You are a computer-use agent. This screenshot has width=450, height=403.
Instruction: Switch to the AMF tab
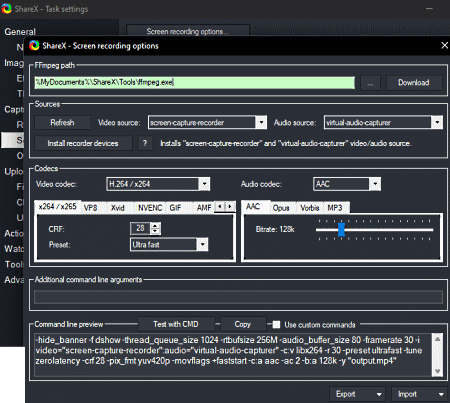(x=204, y=208)
